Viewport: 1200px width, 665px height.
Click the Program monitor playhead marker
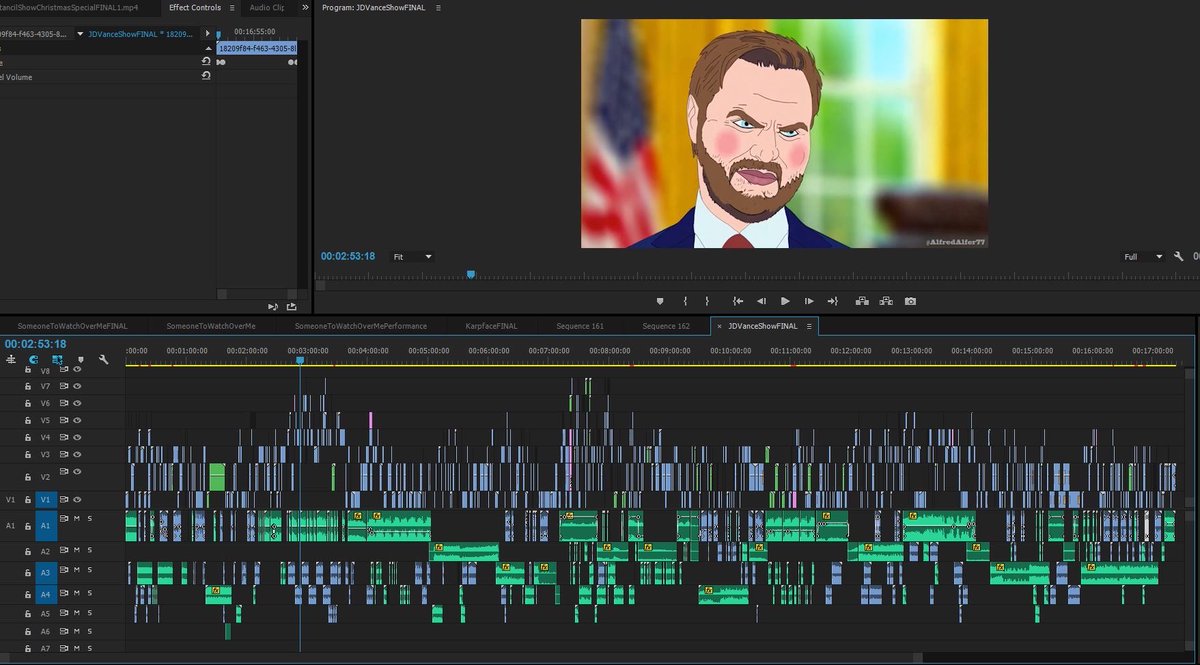coord(471,274)
